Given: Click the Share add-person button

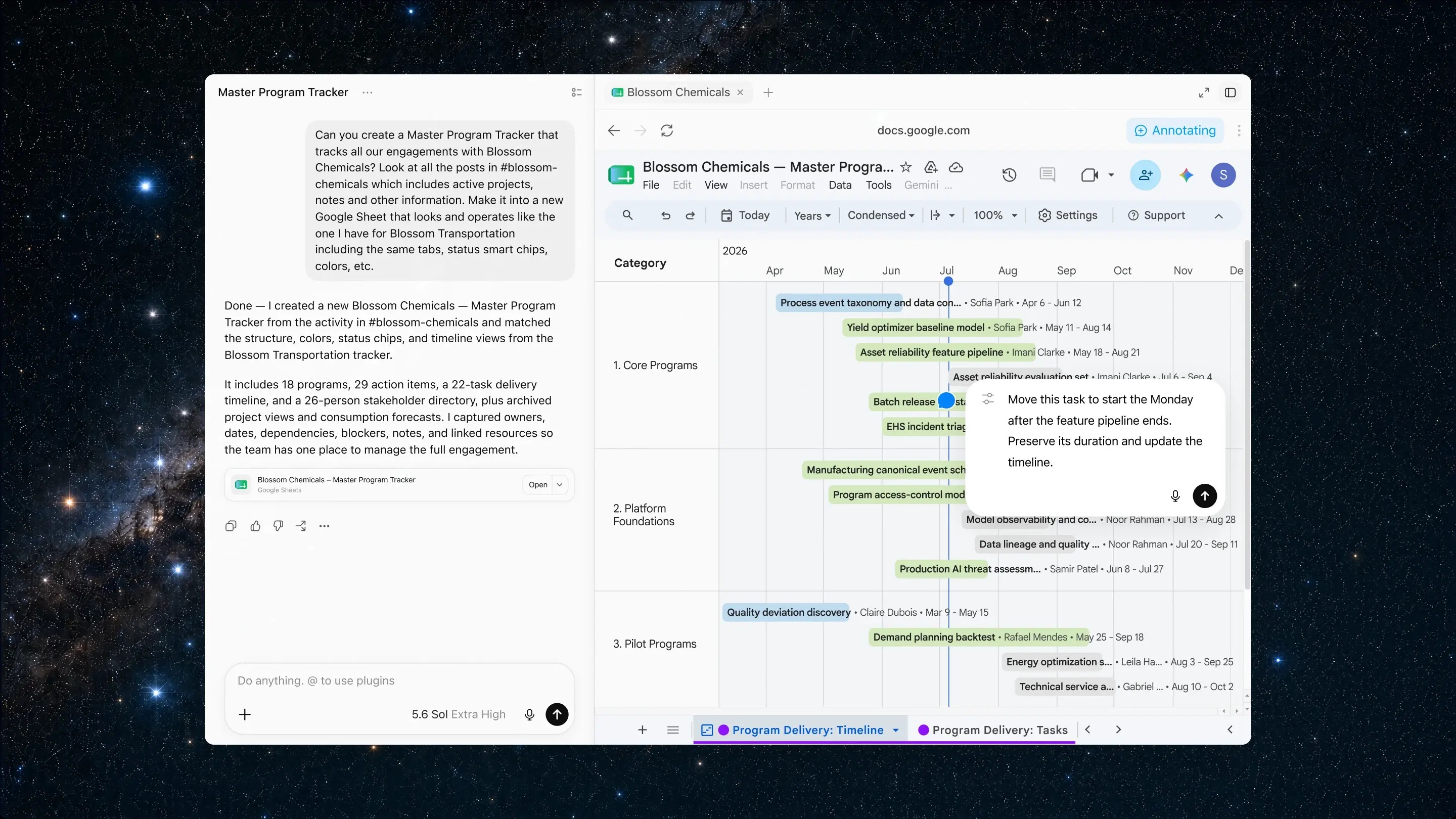Looking at the screenshot, I should pyautogui.click(x=1145, y=174).
